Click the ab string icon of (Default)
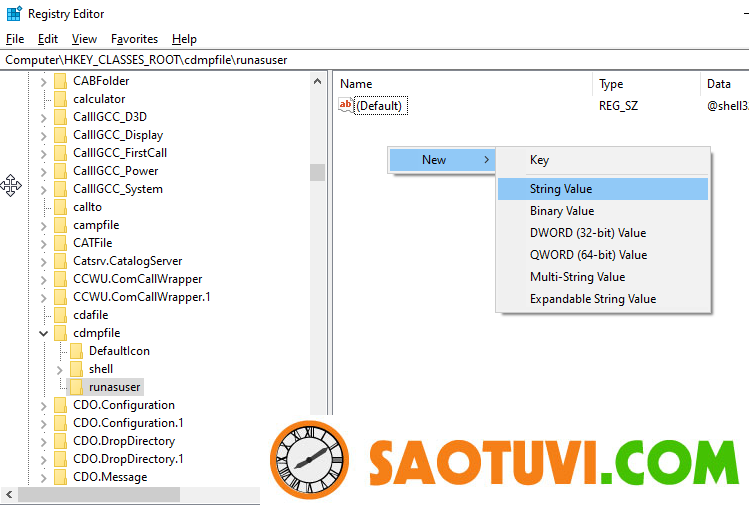Image resolution: width=749 pixels, height=505 pixels. pos(345,105)
